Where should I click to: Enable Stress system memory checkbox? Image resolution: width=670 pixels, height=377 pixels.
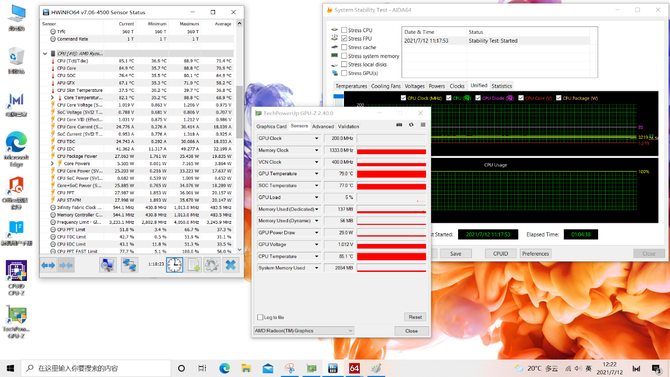click(x=344, y=56)
